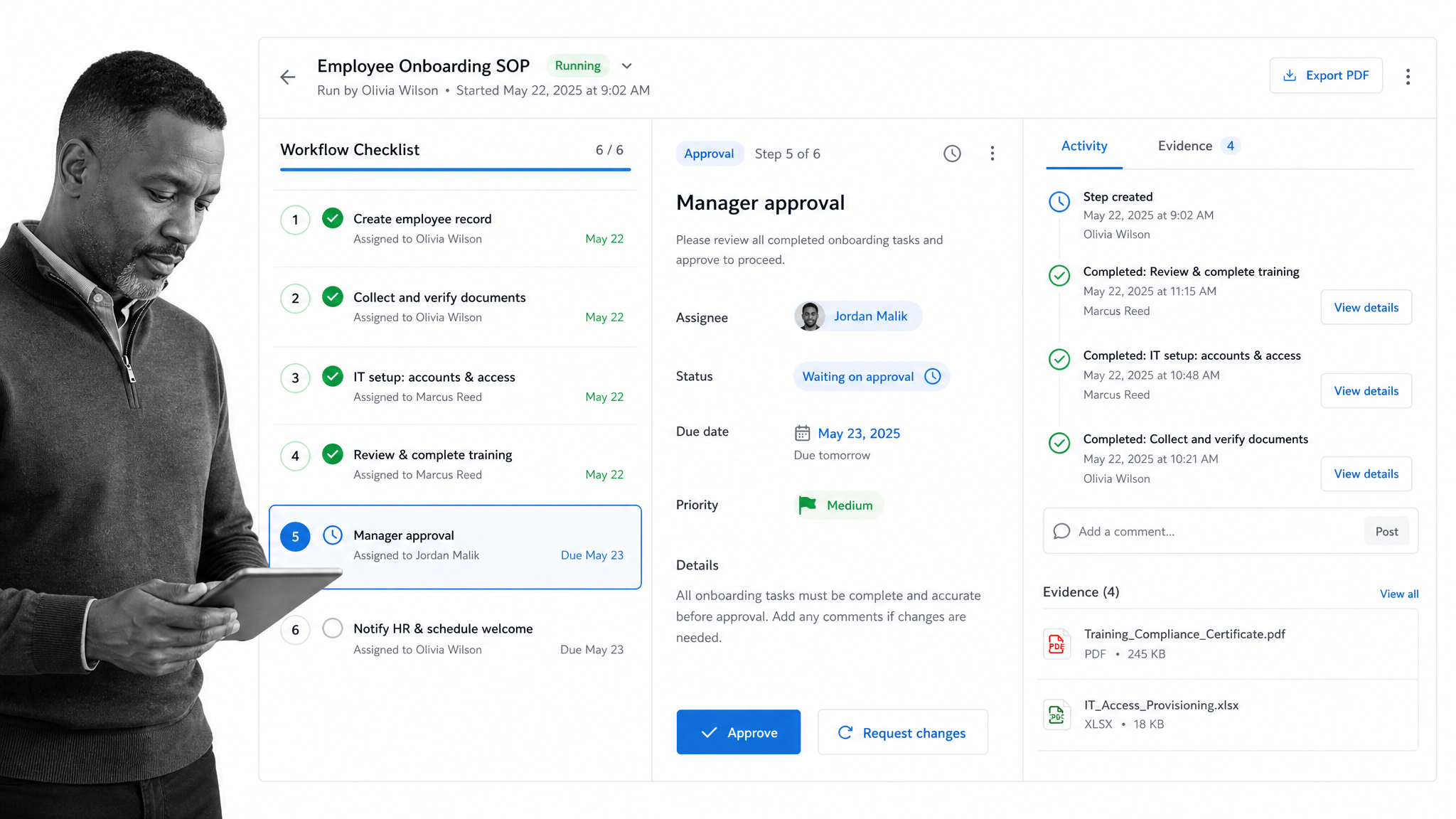Click the clock icon on Manager approval row
Viewport: 1456px width, 819px height.
(x=333, y=535)
